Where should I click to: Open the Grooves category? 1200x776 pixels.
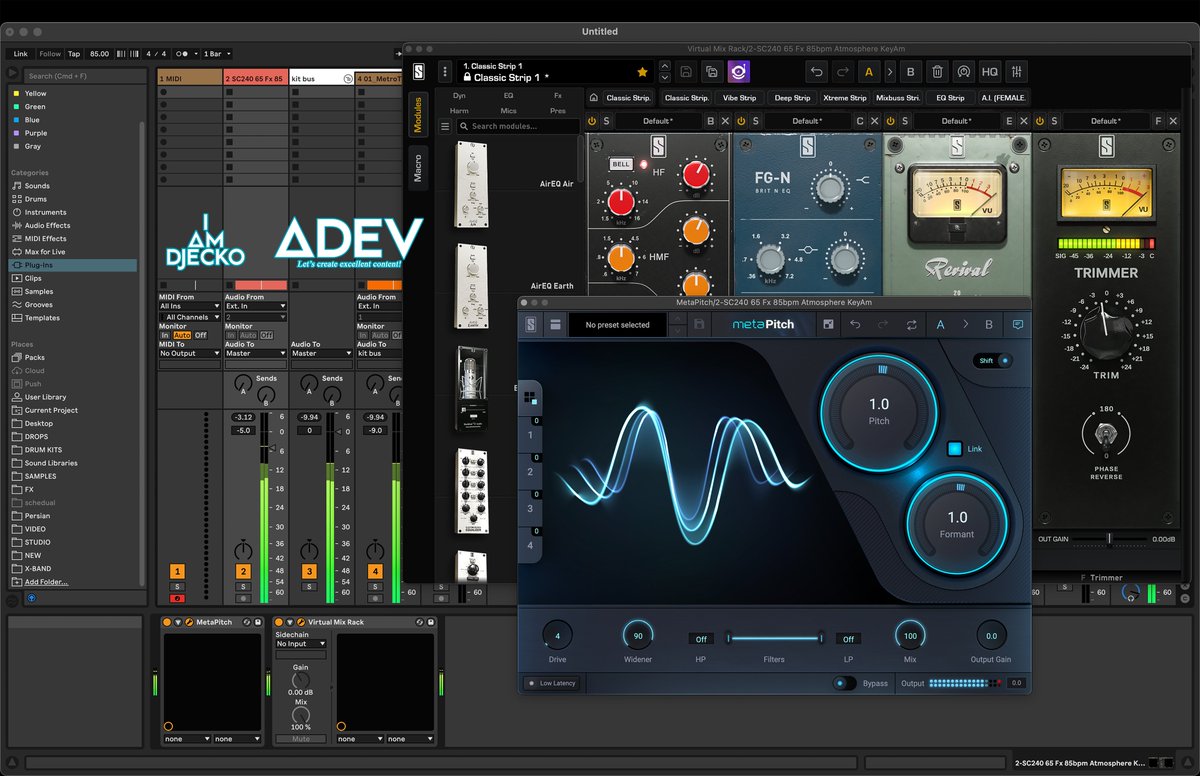(39, 304)
